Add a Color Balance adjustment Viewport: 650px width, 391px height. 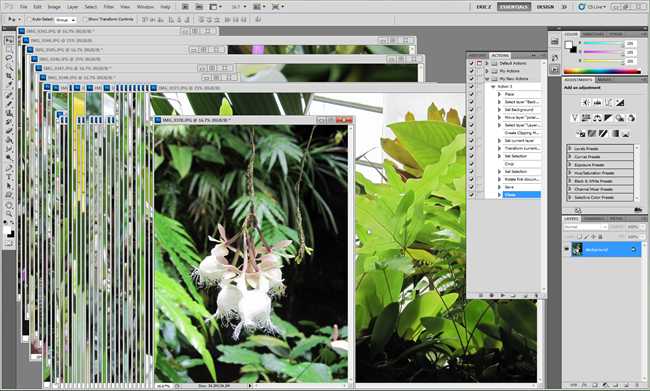tap(597, 118)
